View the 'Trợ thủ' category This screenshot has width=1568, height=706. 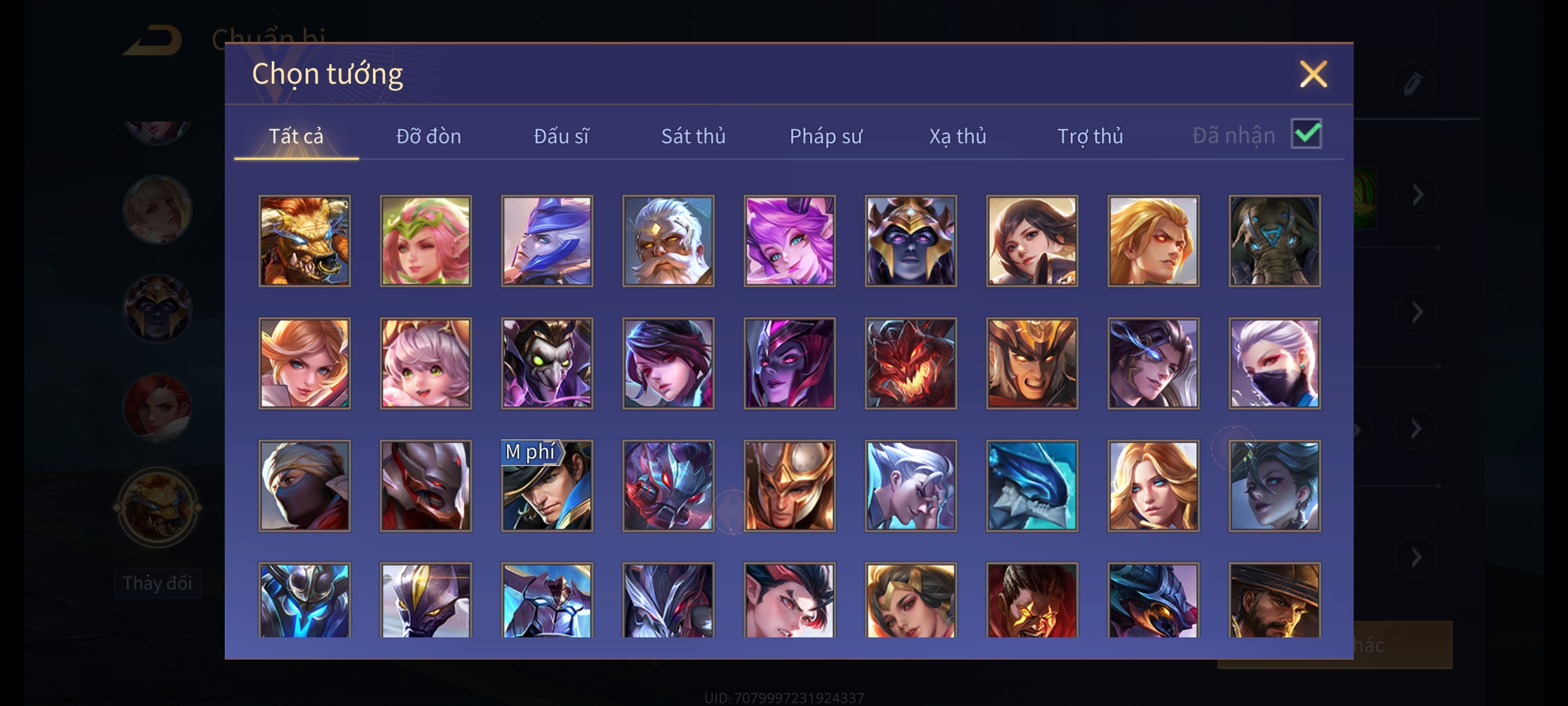click(x=1090, y=136)
